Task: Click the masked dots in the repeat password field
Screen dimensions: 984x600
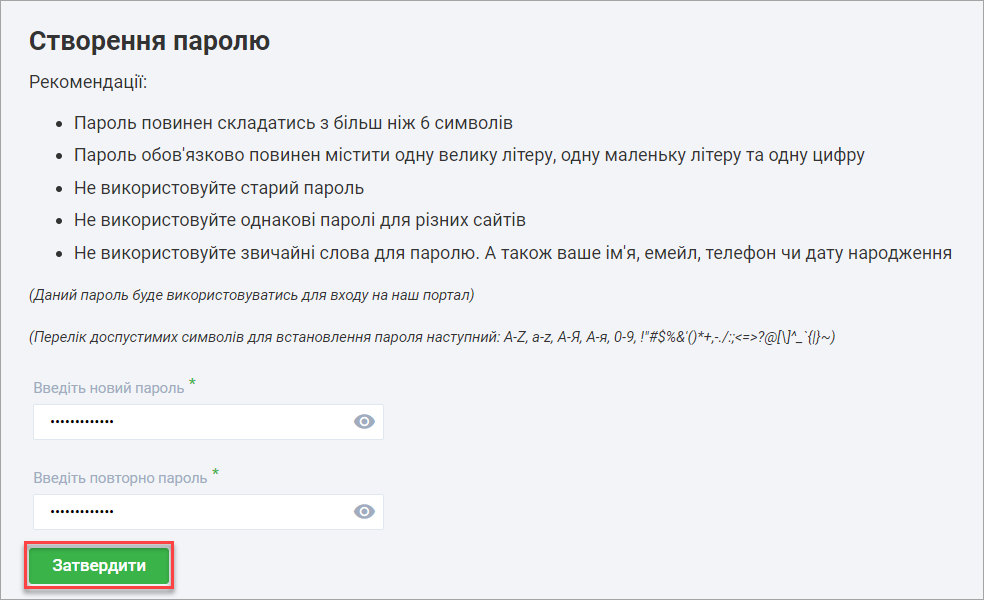Action: (x=82, y=512)
